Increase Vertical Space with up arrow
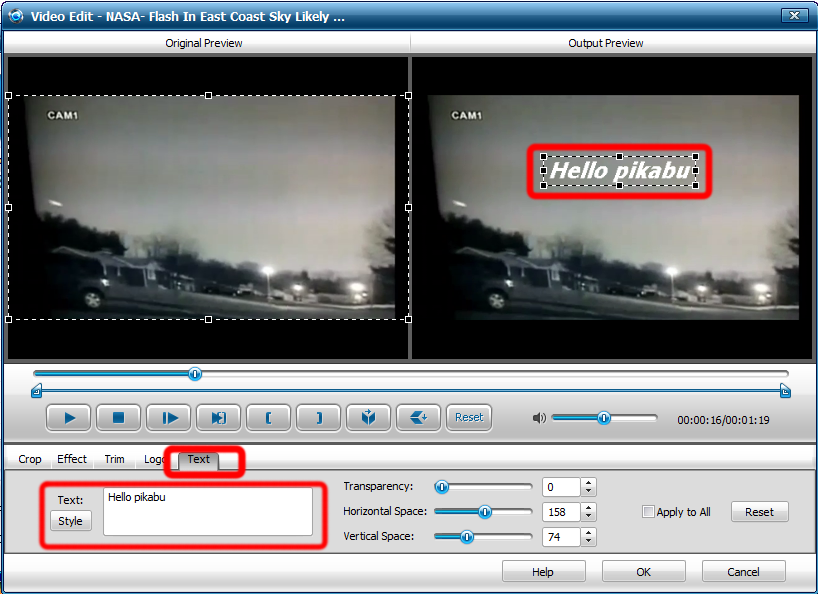This screenshot has width=818, height=594. pos(589,532)
